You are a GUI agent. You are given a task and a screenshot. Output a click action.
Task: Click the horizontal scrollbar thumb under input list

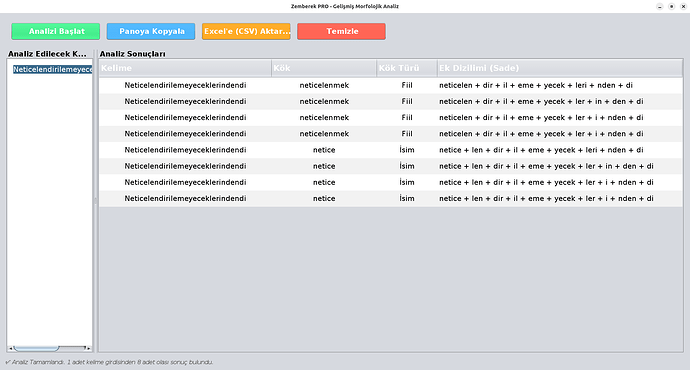point(36,348)
